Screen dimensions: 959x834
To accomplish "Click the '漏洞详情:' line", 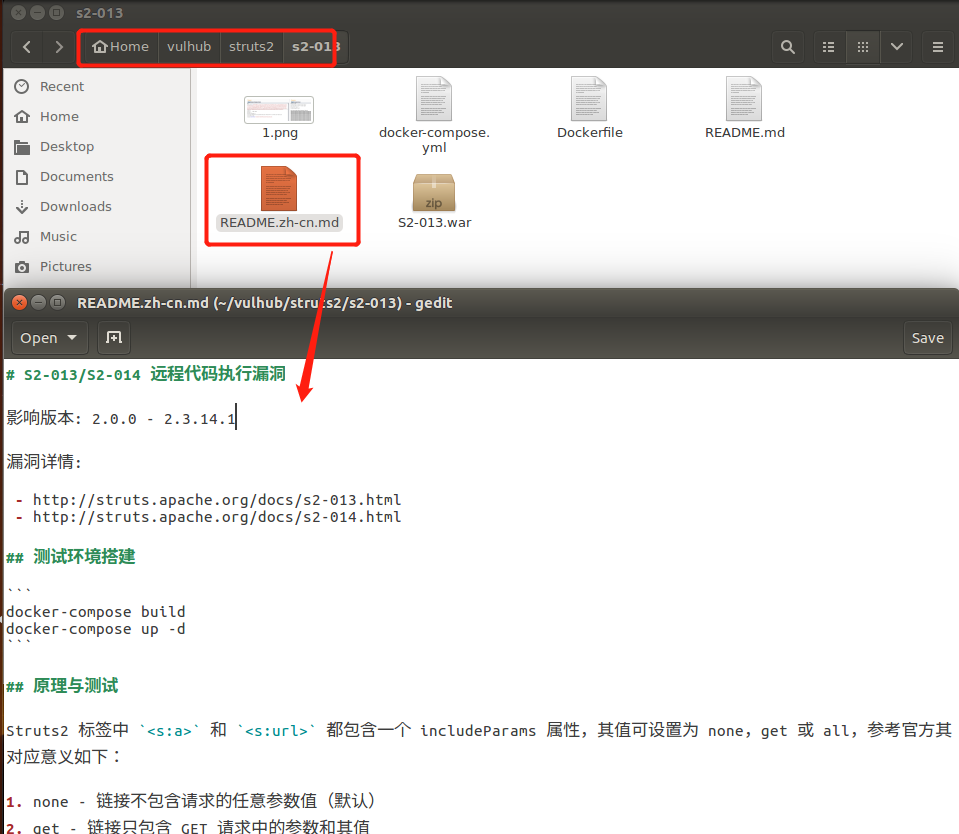I will [x=44, y=462].
